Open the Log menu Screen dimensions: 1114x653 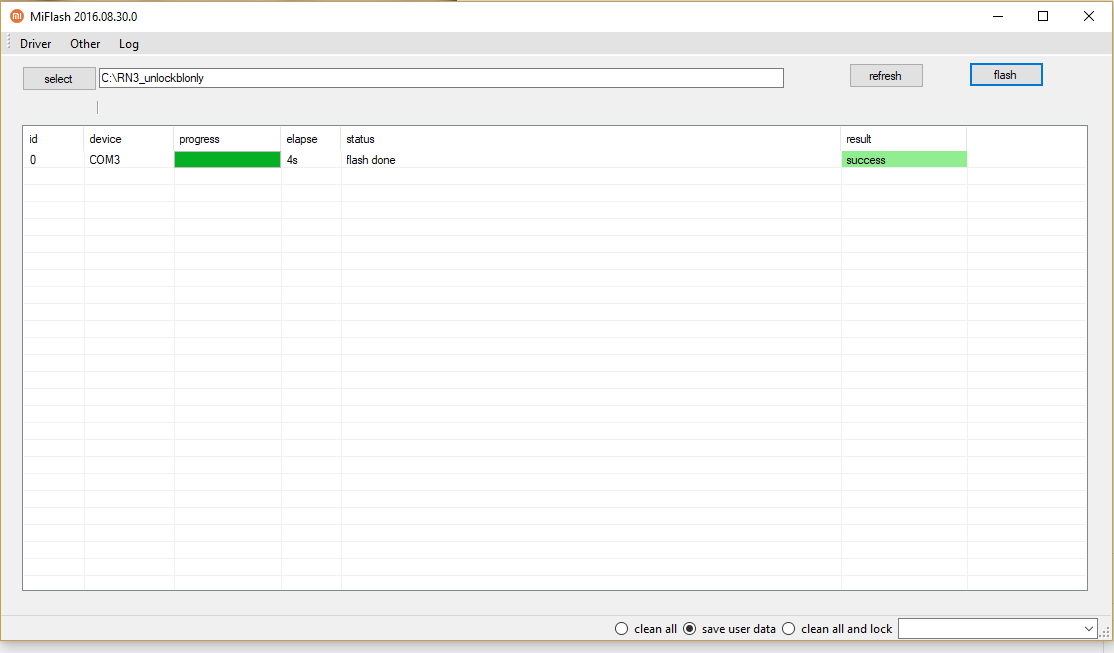click(x=129, y=44)
